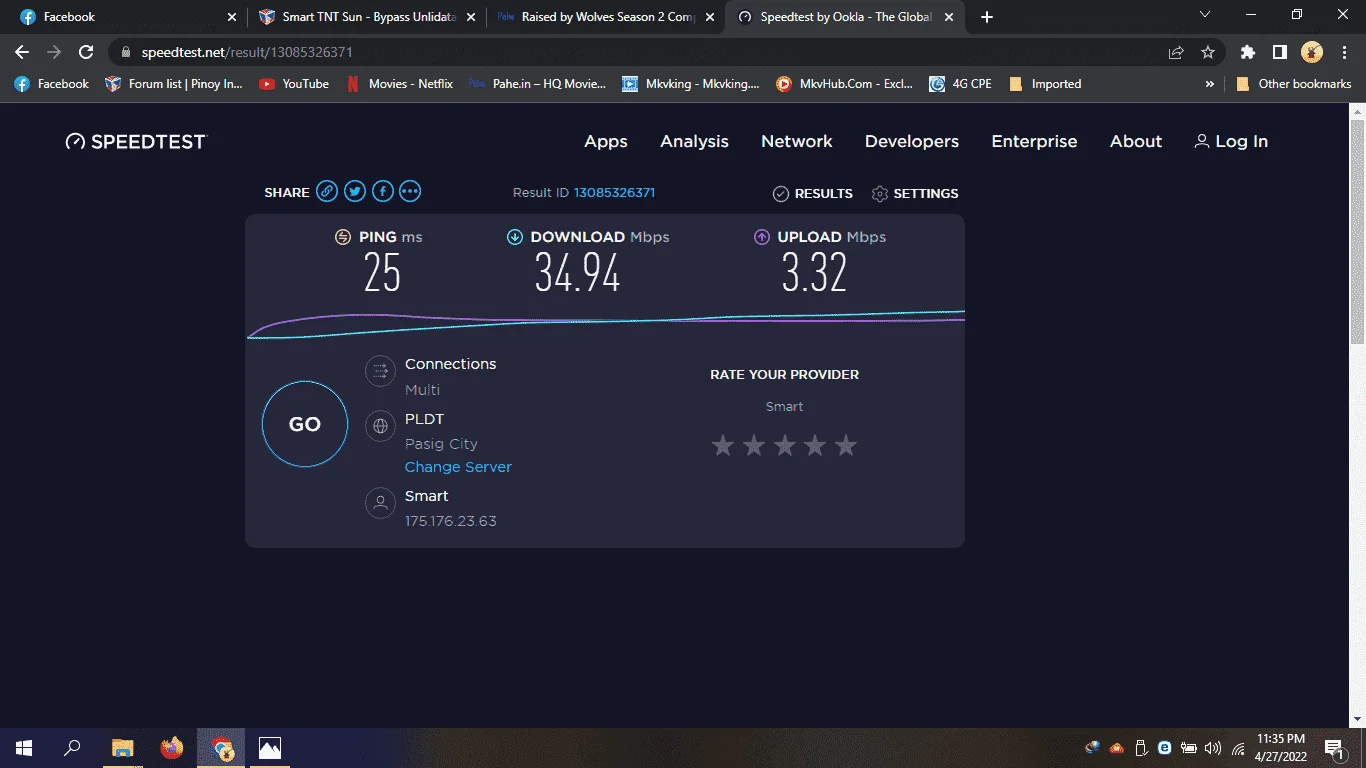
Task: Bookmark this page with the star icon
Action: (1208, 52)
